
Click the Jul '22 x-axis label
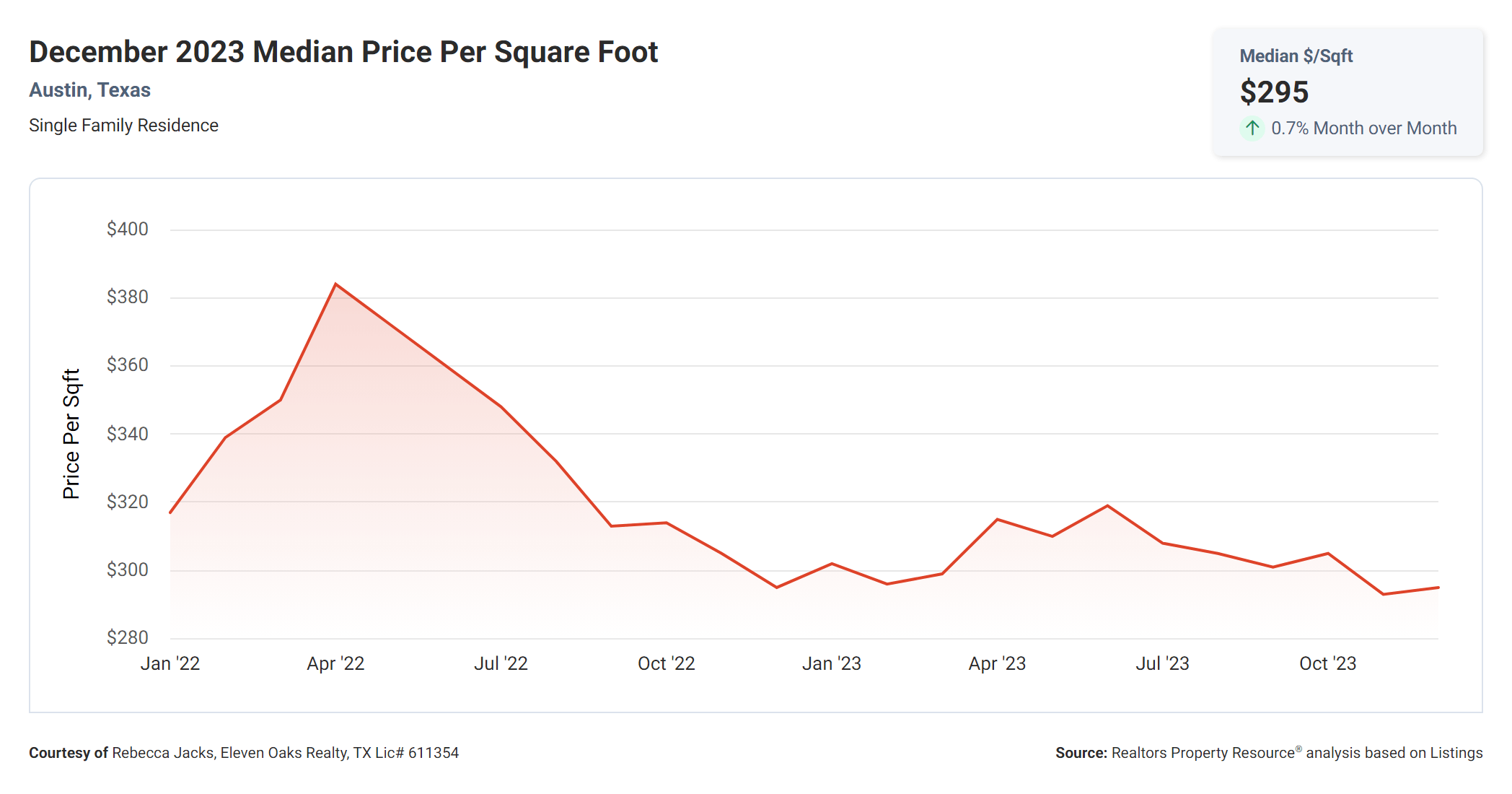click(501, 663)
